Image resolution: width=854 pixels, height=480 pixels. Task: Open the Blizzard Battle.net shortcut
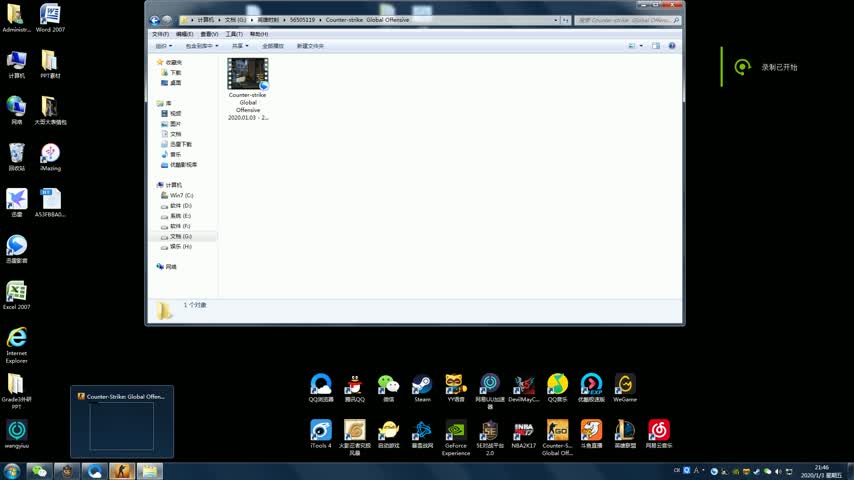pyautogui.click(x=422, y=434)
